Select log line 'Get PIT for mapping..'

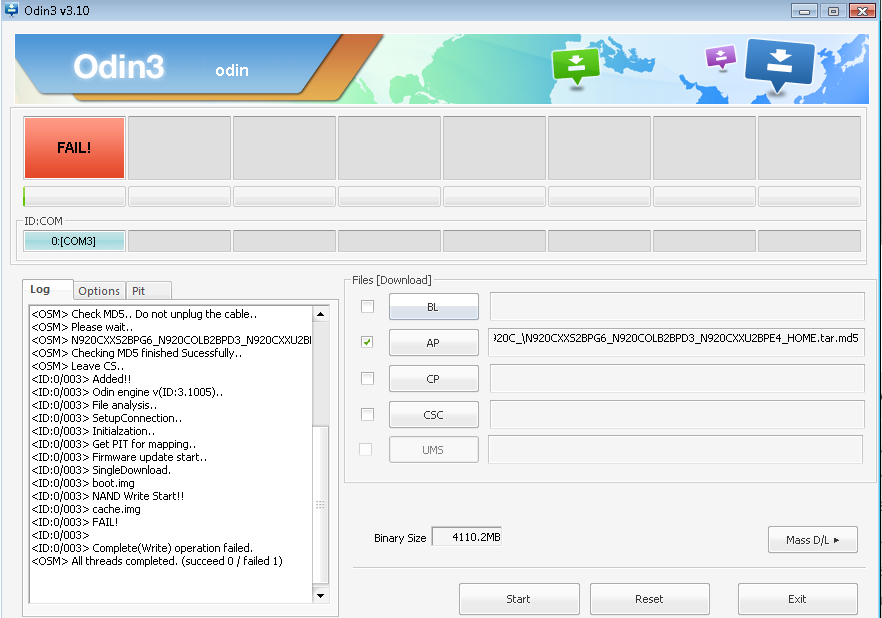114,444
